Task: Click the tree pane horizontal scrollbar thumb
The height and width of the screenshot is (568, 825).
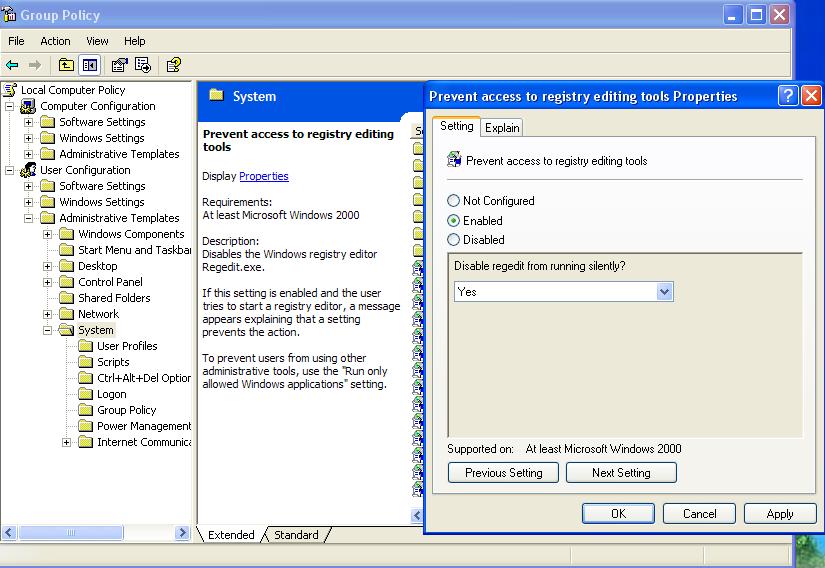Action: (71, 533)
